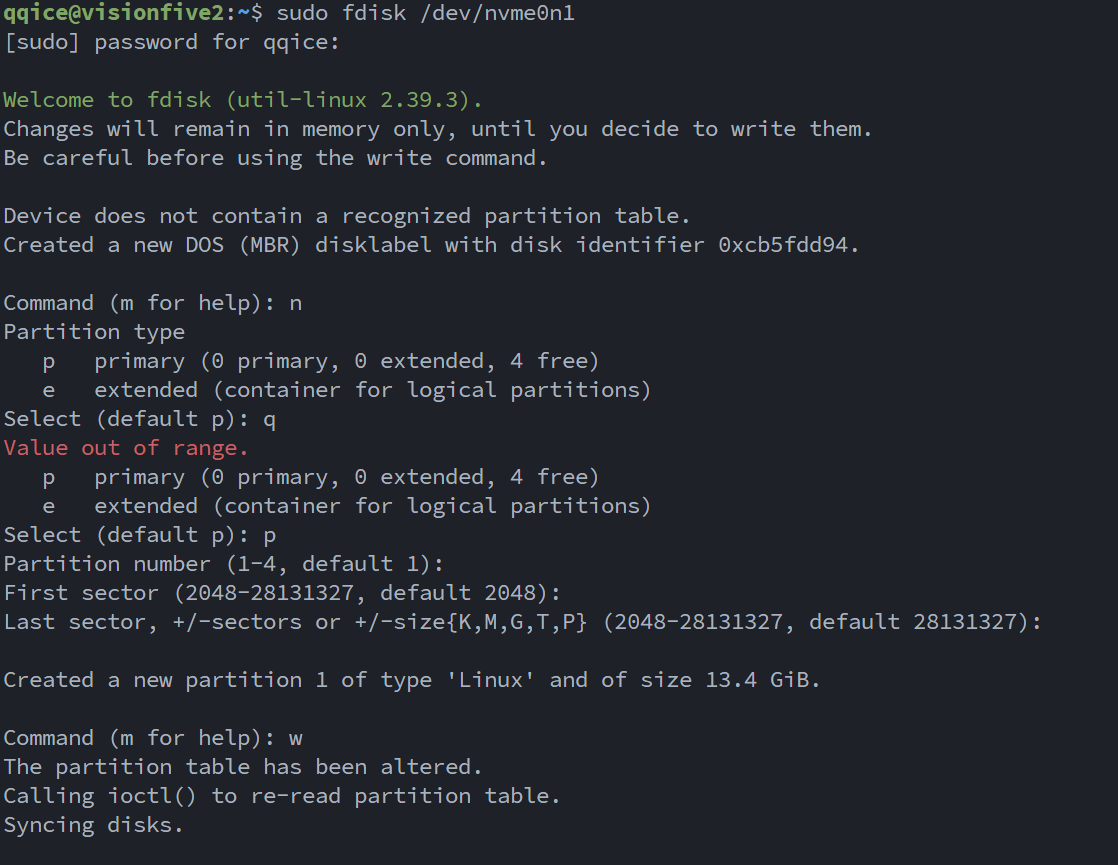Click the 'Partition type' heading line

[95, 332]
